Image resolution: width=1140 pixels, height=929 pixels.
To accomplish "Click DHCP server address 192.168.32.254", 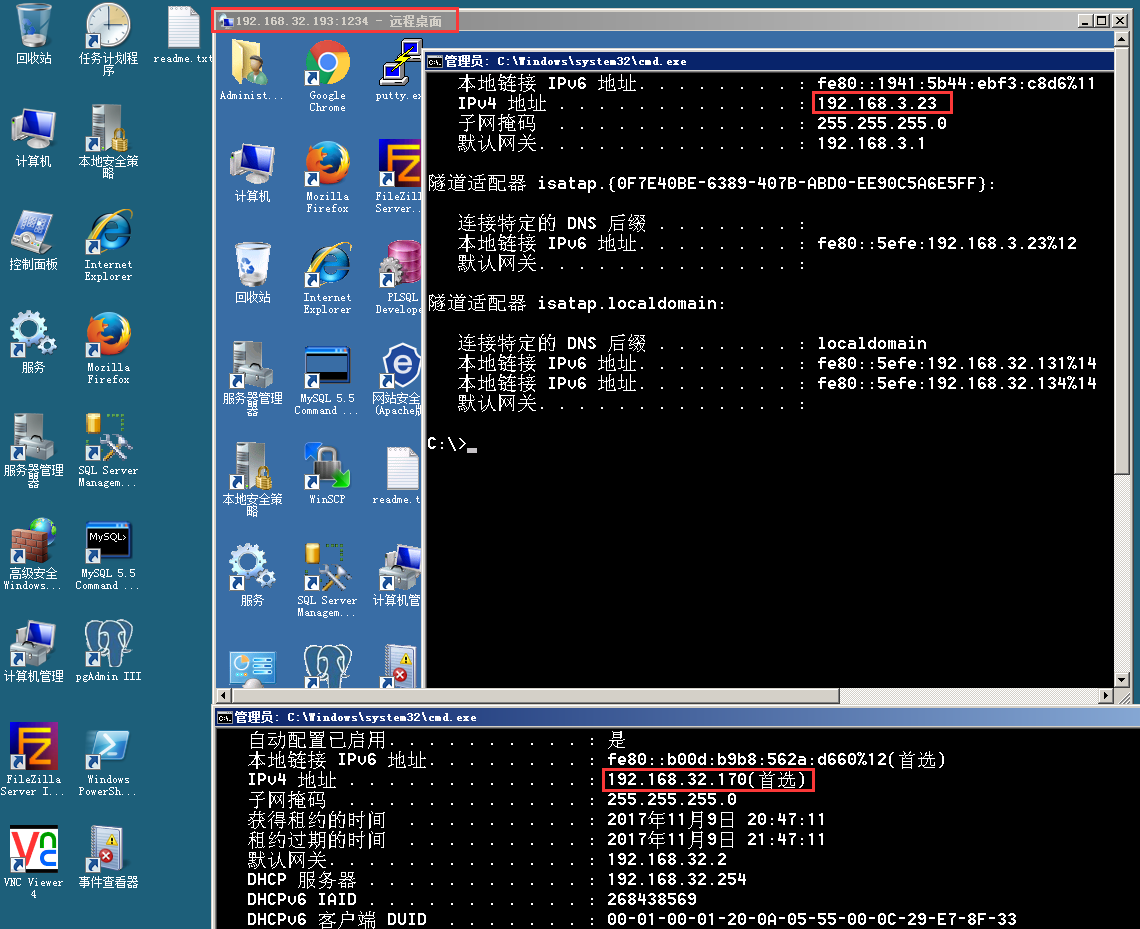I will click(677, 880).
